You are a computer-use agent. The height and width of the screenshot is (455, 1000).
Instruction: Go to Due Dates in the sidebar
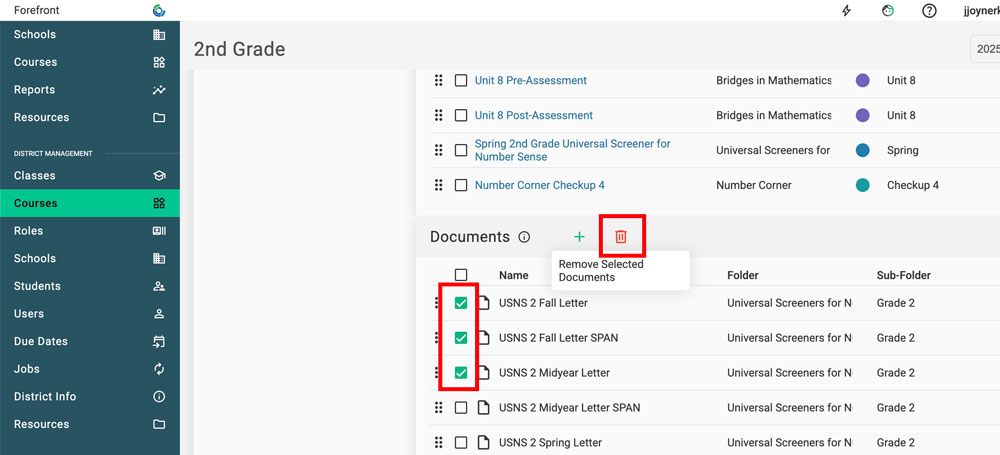(x=41, y=341)
